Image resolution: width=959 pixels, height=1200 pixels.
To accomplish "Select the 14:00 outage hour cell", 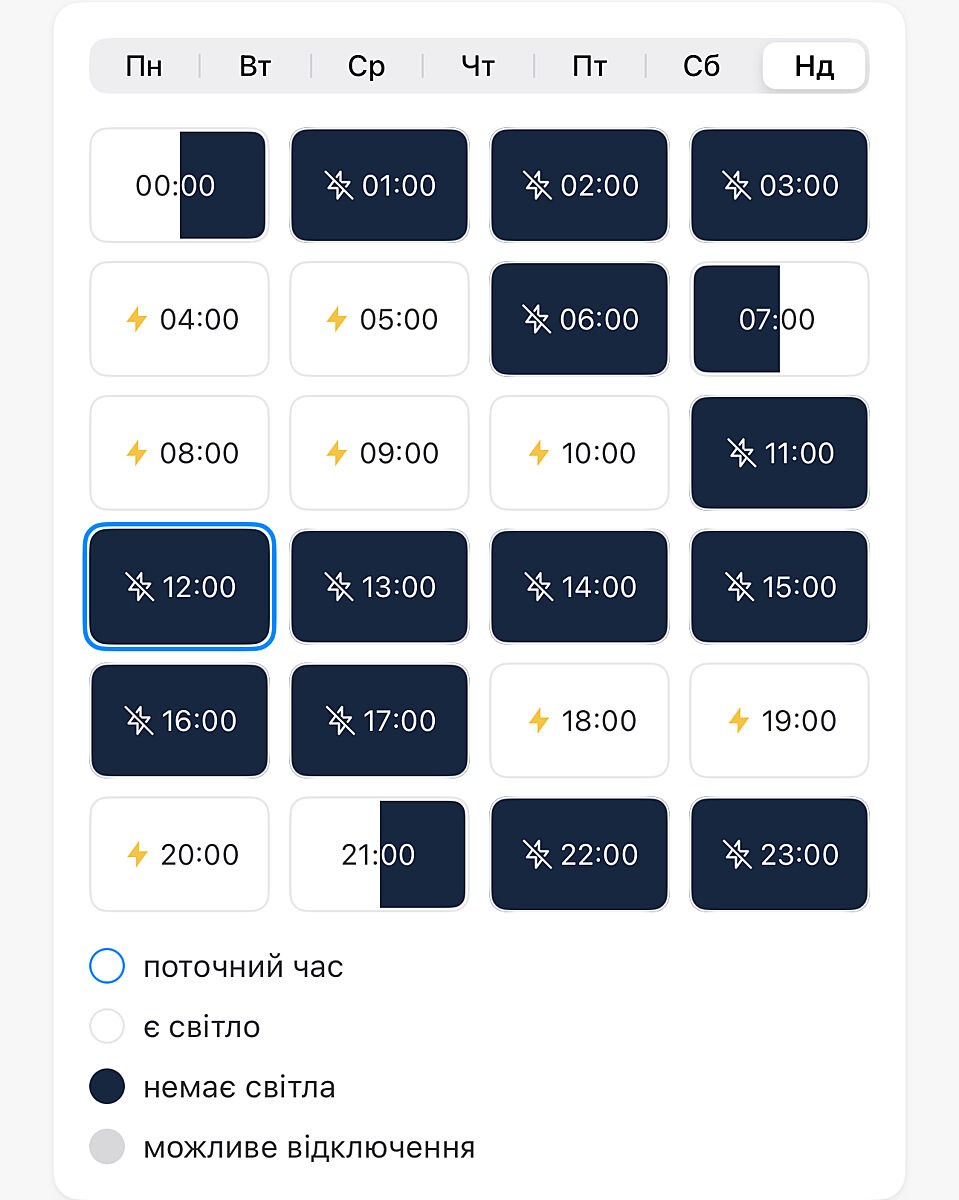I will click(x=579, y=587).
